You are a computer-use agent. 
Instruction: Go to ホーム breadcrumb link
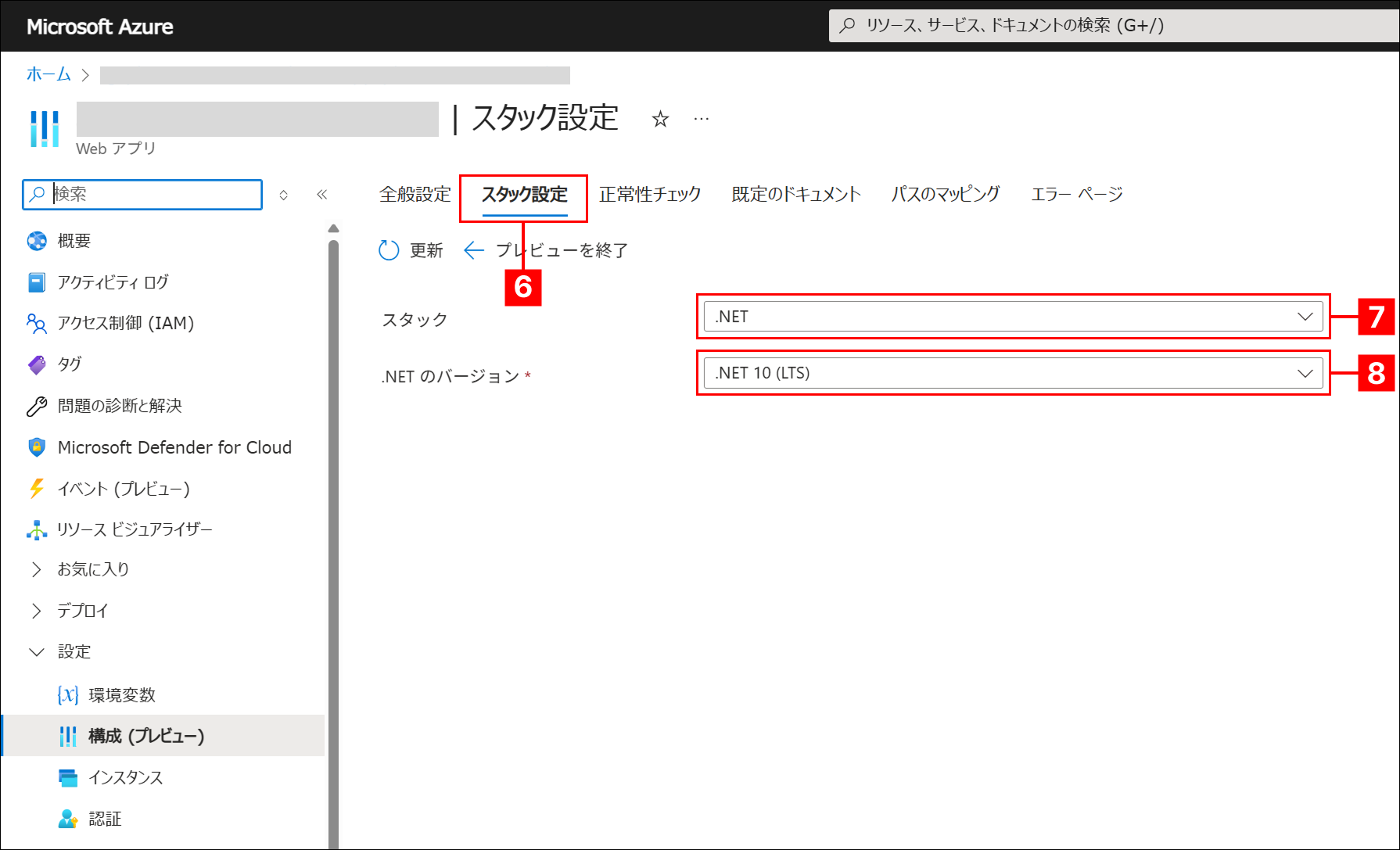[48, 74]
